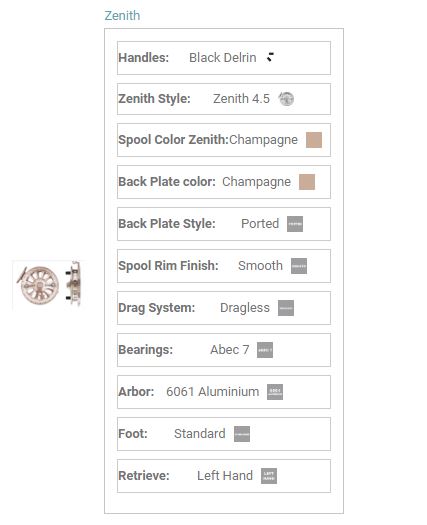This screenshot has width=427, height=525.
Task: Click the Ported back plate style icon
Action: (x=295, y=224)
